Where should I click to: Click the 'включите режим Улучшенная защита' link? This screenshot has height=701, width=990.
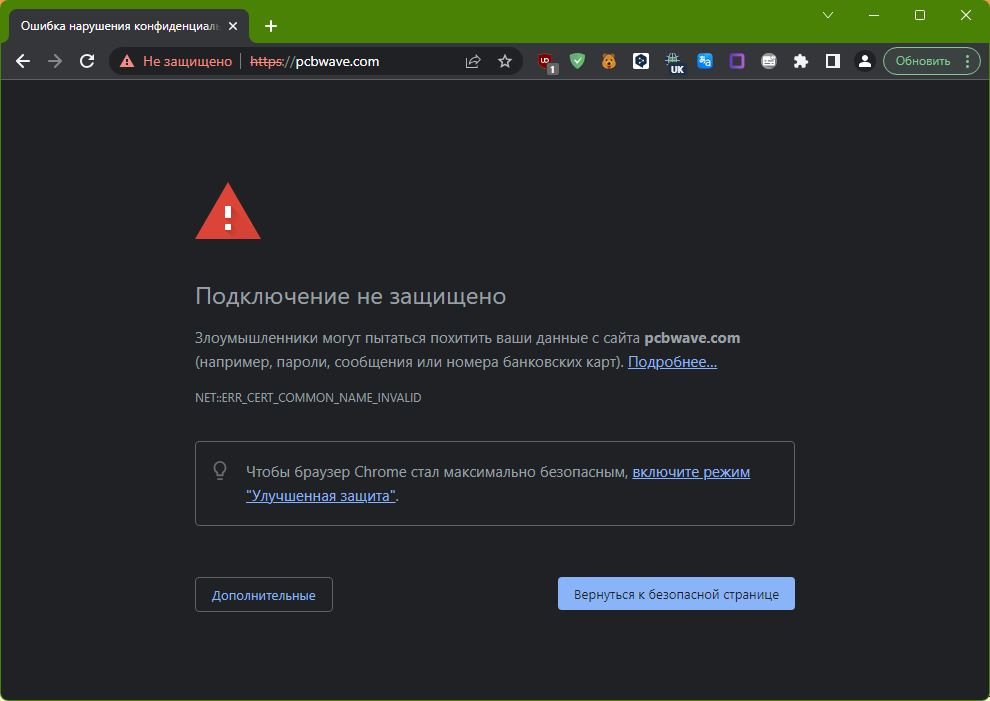[690, 472]
